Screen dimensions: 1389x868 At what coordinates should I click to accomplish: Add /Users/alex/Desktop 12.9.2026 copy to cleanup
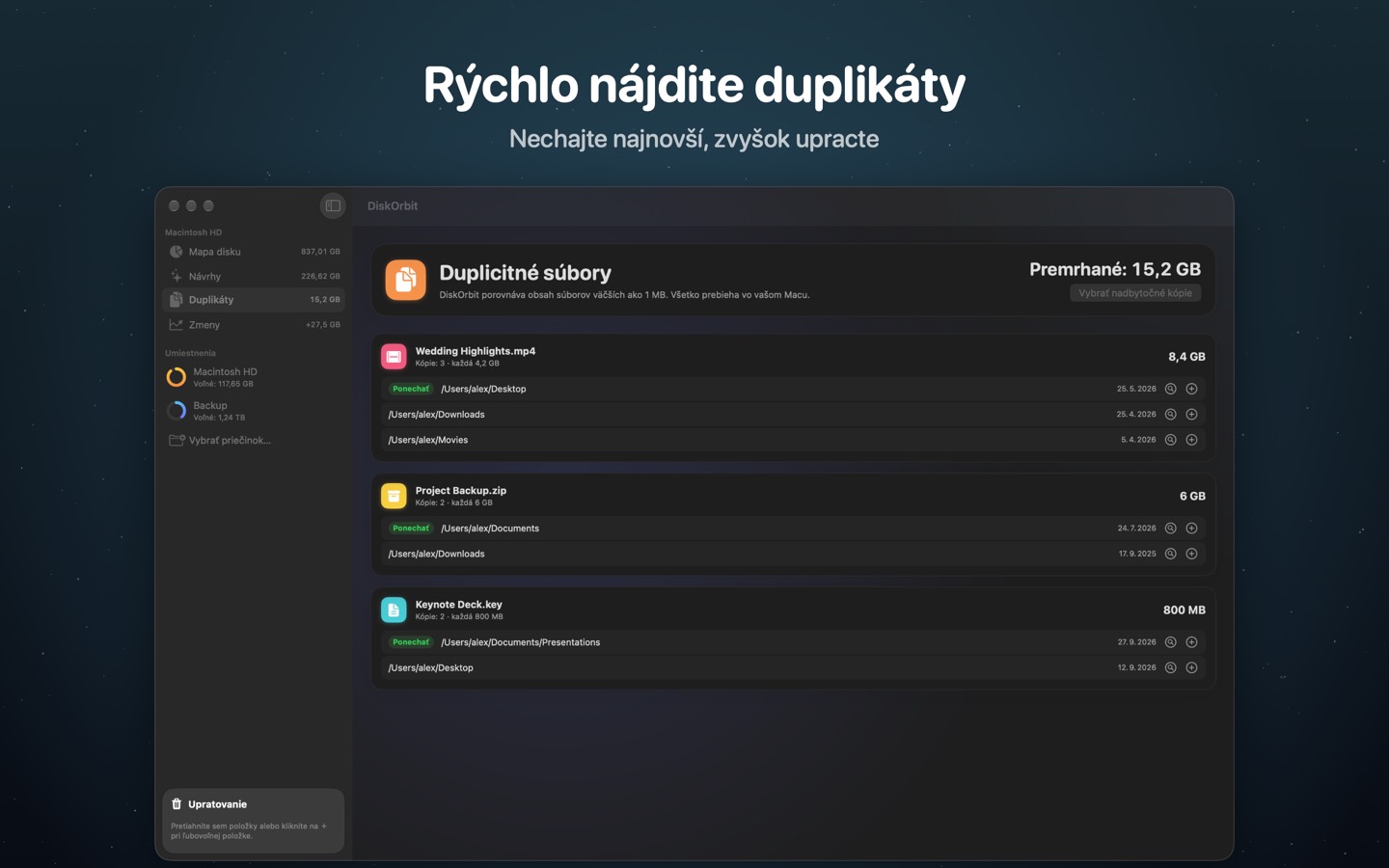click(1191, 667)
